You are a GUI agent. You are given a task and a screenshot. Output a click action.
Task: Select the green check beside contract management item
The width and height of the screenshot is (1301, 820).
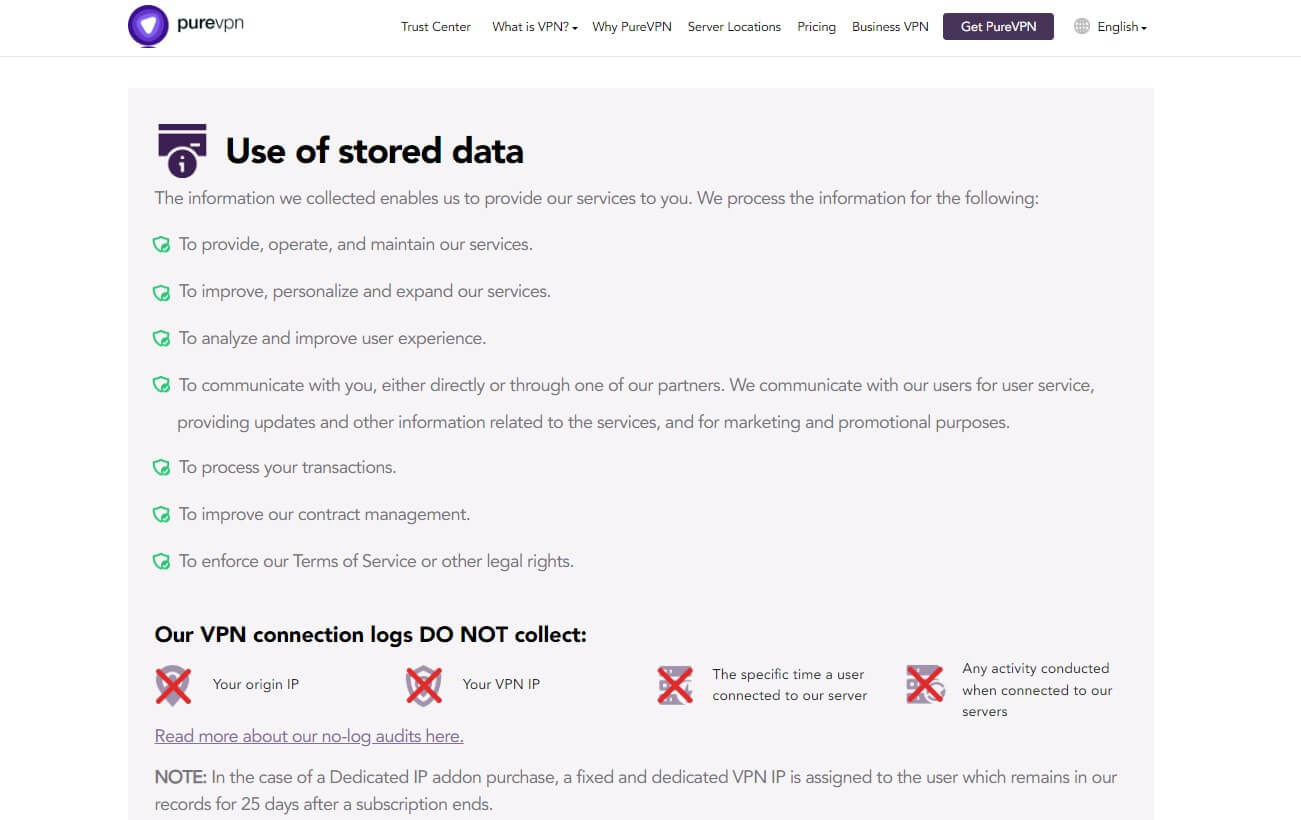162,513
